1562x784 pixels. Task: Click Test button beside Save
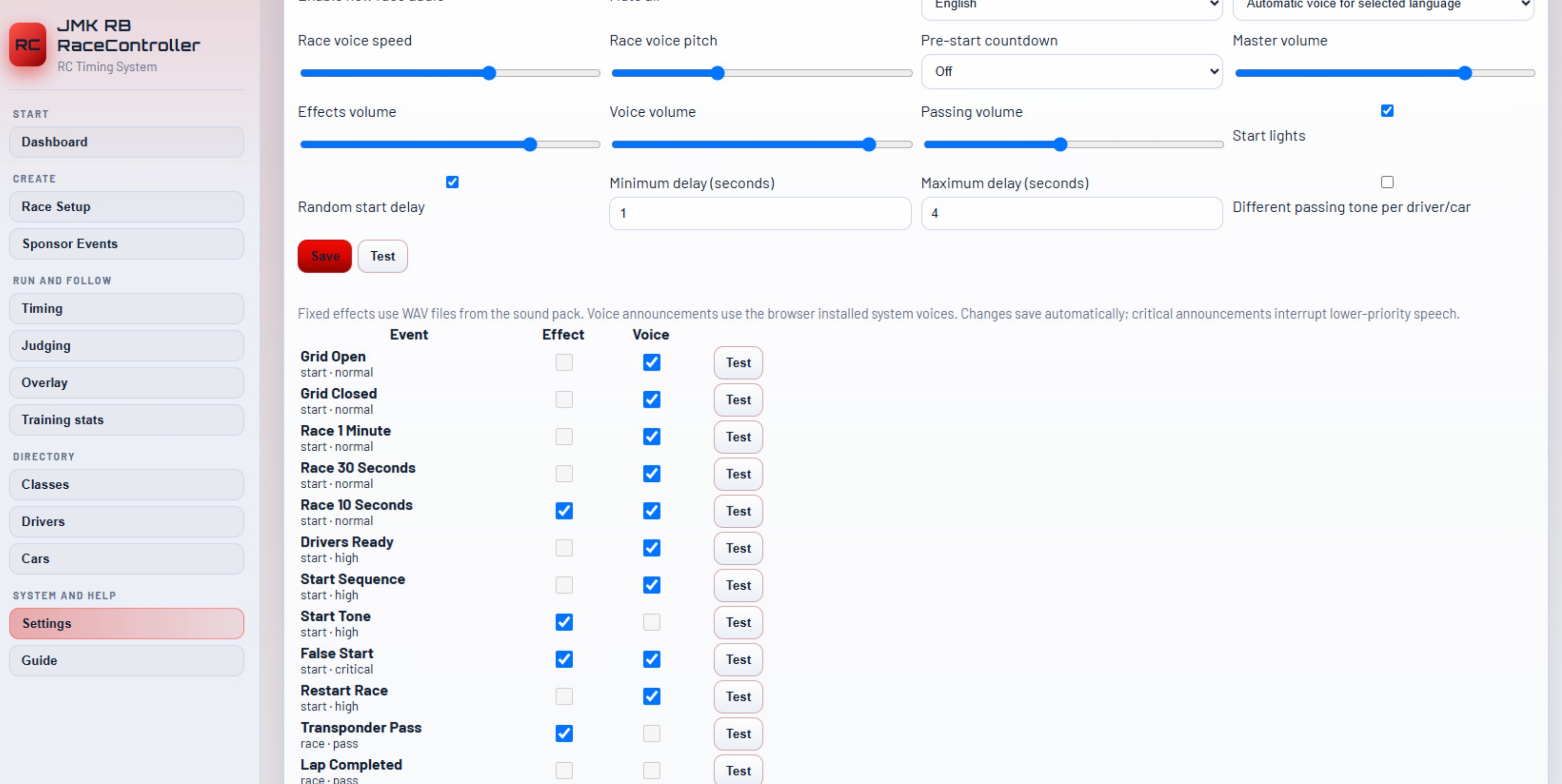point(383,256)
